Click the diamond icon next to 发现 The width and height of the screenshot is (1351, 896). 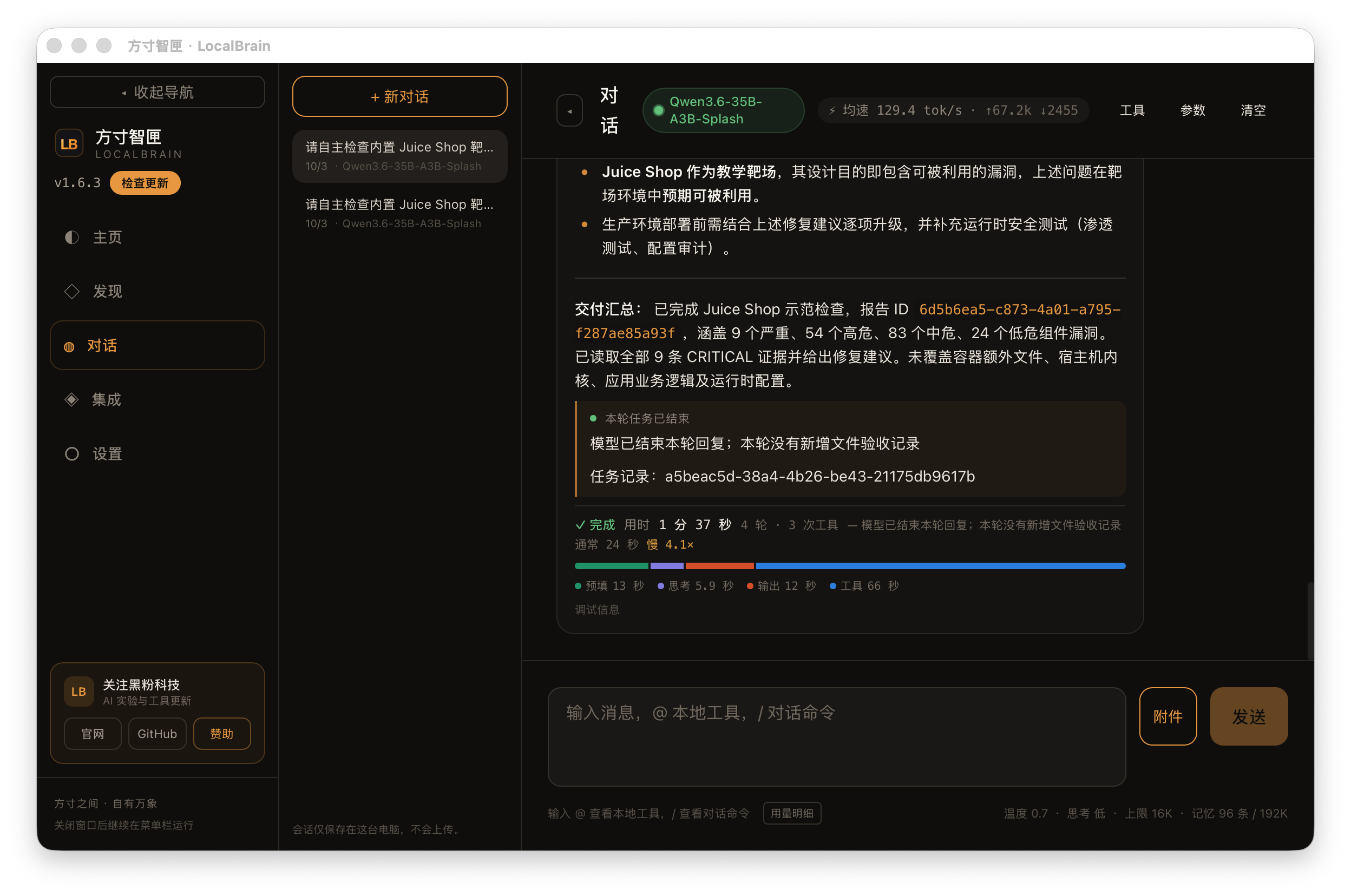pyautogui.click(x=71, y=292)
